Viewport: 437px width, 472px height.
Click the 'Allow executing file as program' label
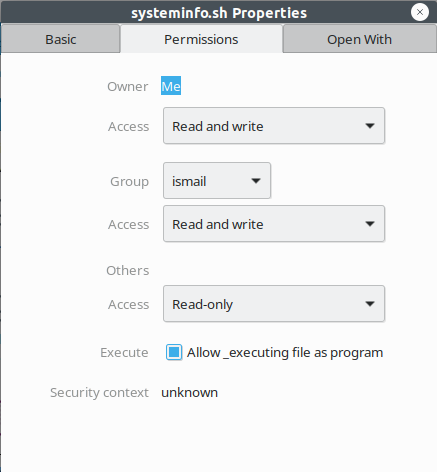(x=285, y=353)
